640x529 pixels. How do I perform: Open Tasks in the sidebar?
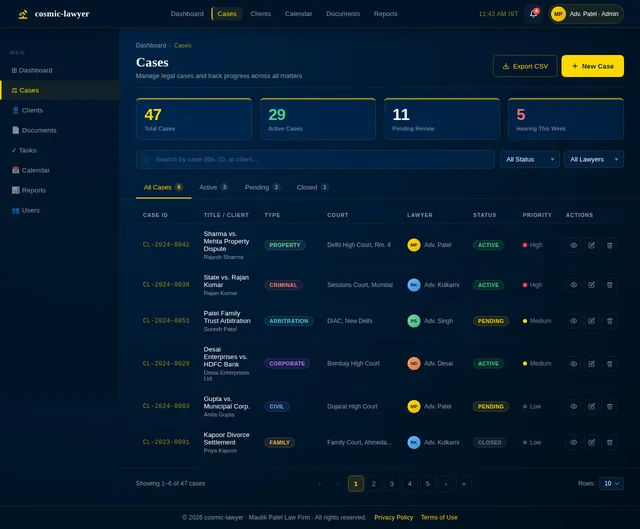coord(24,150)
